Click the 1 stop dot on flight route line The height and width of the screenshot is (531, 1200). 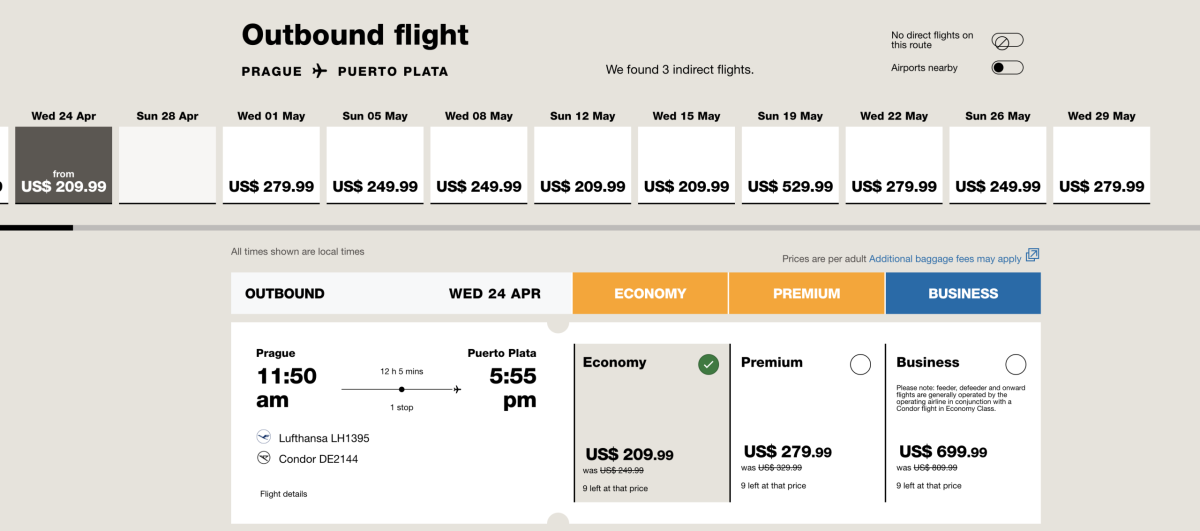pyautogui.click(x=401, y=389)
